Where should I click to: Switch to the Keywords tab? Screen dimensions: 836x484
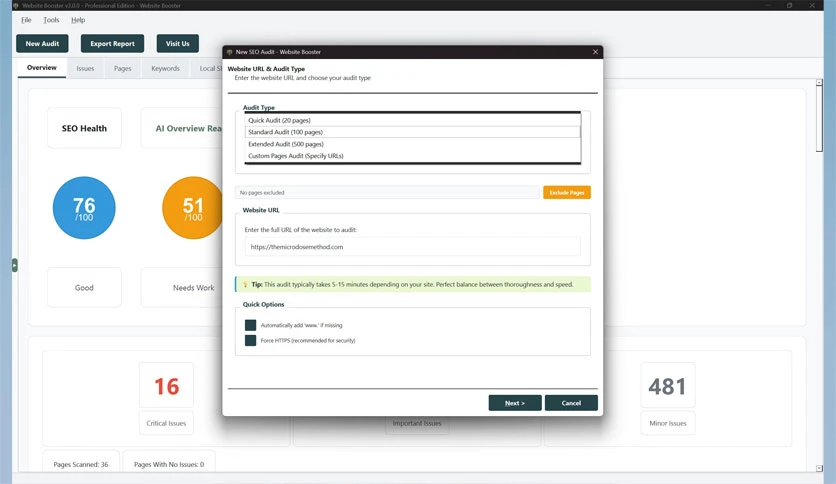tap(165, 68)
